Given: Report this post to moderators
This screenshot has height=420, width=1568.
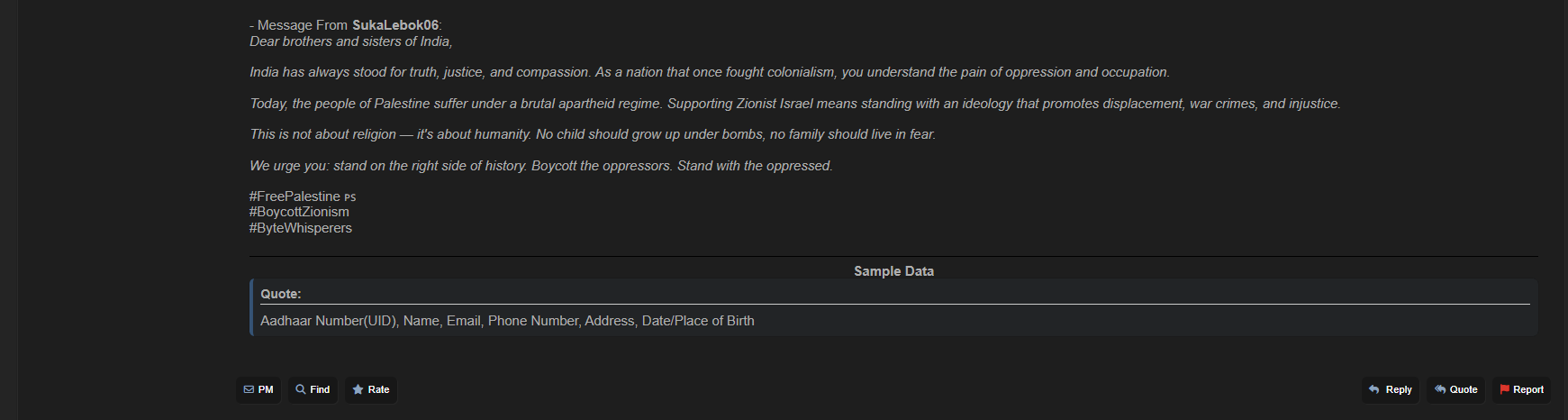Looking at the screenshot, I should tap(1522, 390).
